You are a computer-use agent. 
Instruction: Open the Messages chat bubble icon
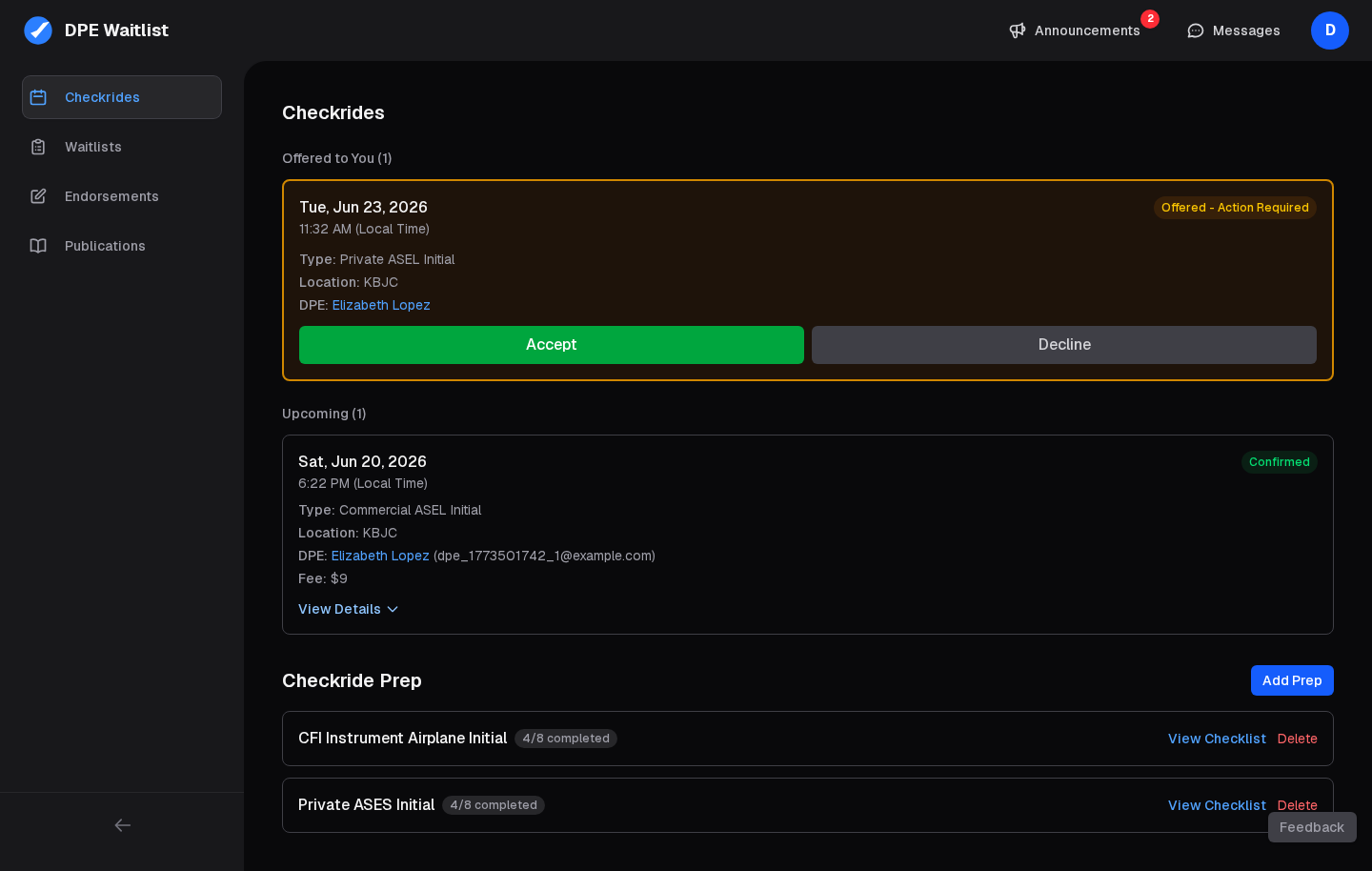click(1196, 30)
